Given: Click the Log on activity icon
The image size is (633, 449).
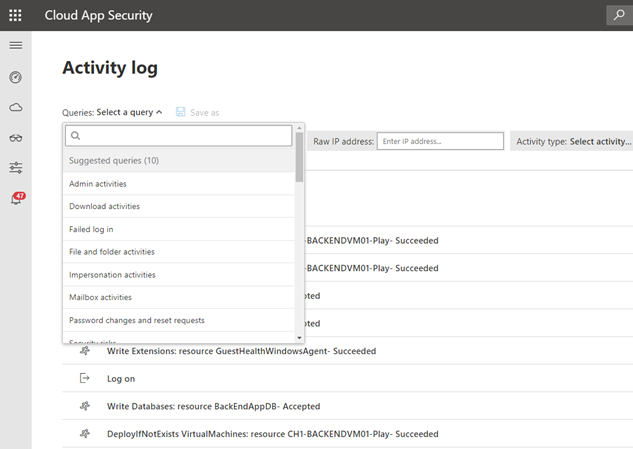Looking at the screenshot, I should pyautogui.click(x=85, y=379).
